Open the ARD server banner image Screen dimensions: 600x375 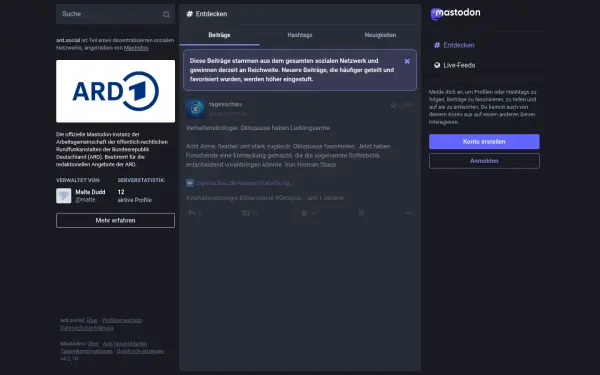coord(115,91)
